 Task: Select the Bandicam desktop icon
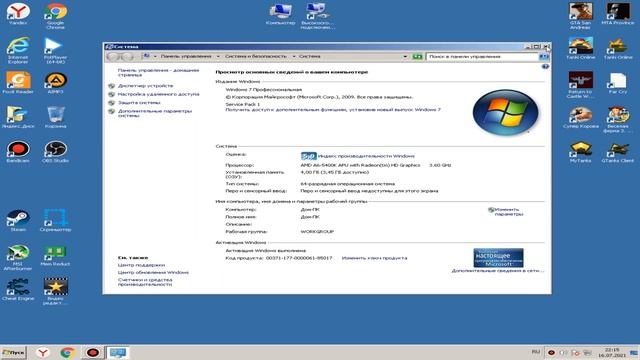click(18, 151)
